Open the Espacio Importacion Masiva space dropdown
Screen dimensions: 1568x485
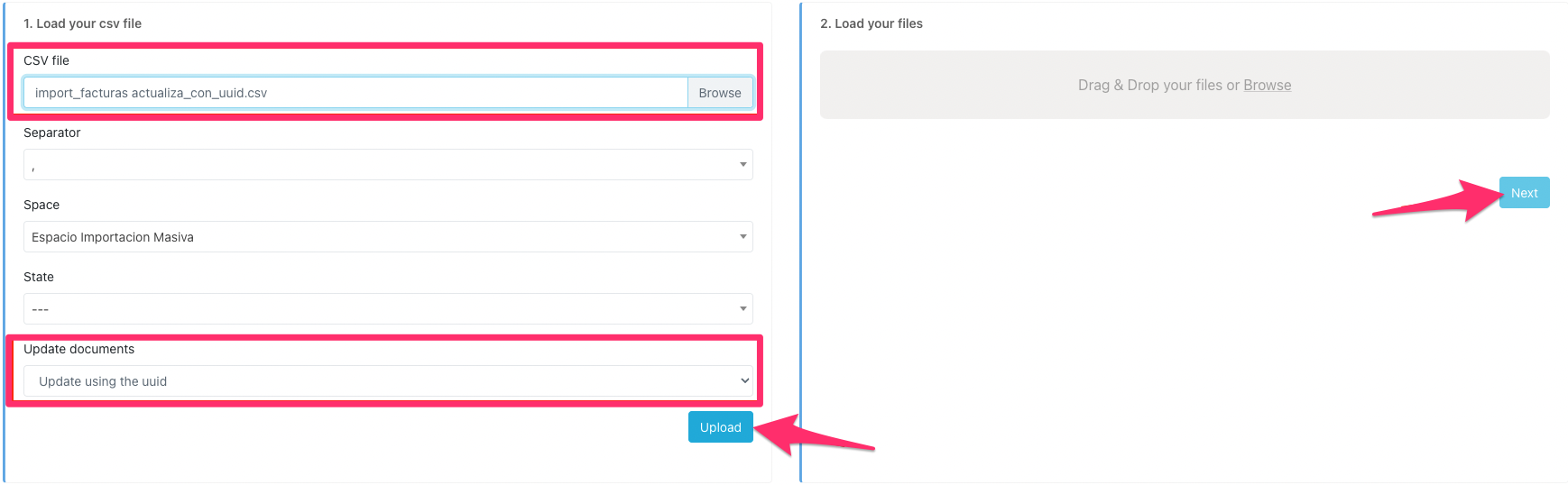(388, 237)
